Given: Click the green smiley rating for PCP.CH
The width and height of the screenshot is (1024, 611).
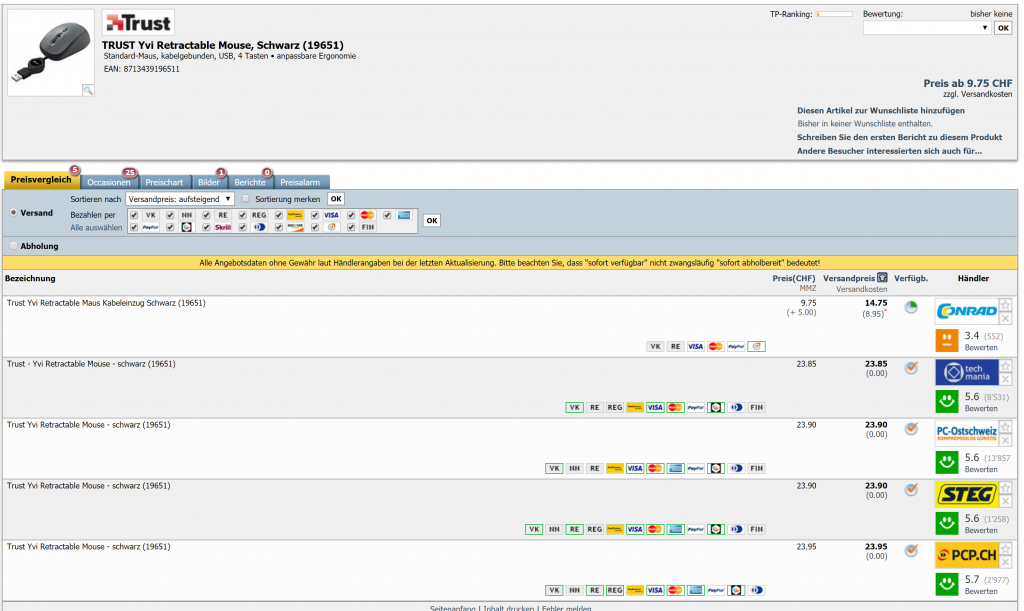Looking at the screenshot, I should tap(947, 583).
